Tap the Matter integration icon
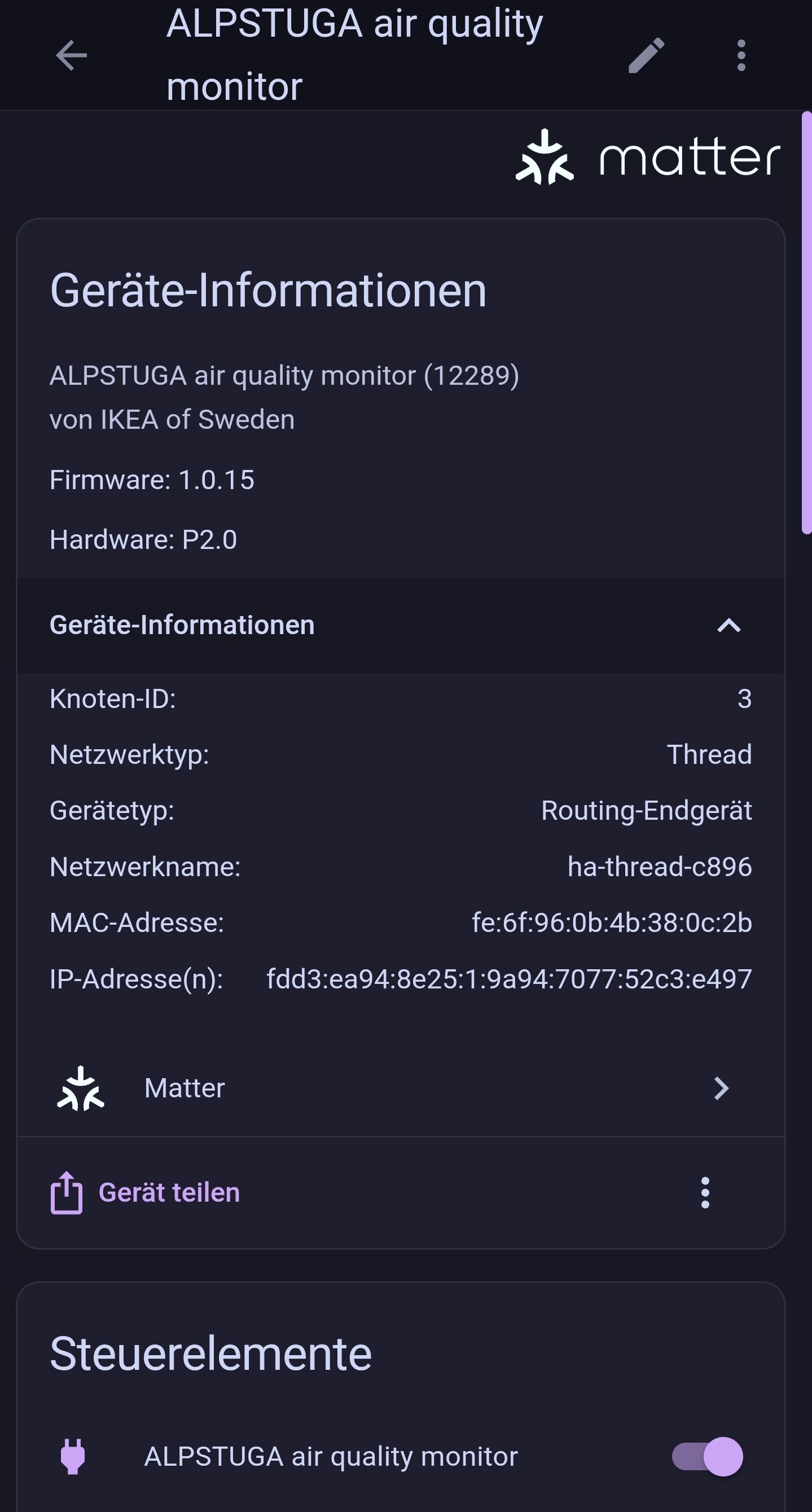 tap(81, 1089)
